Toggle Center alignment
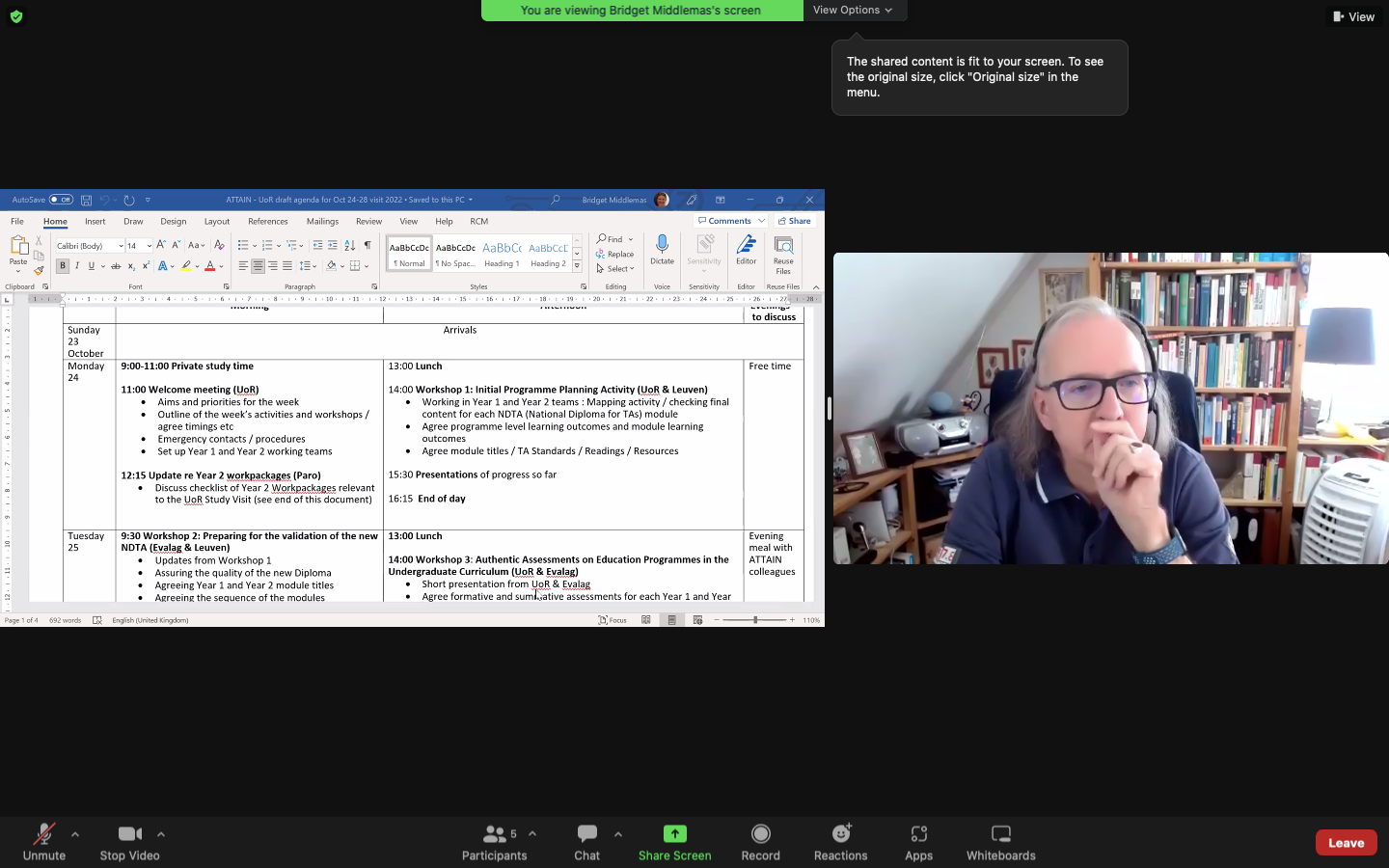1389x868 pixels. pyautogui.click(x=258, y=266)
